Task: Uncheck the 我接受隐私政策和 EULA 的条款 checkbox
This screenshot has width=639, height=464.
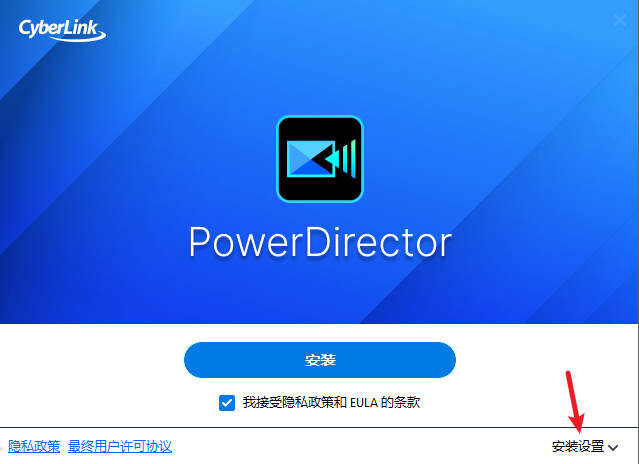Action: [x=227, y=403]
